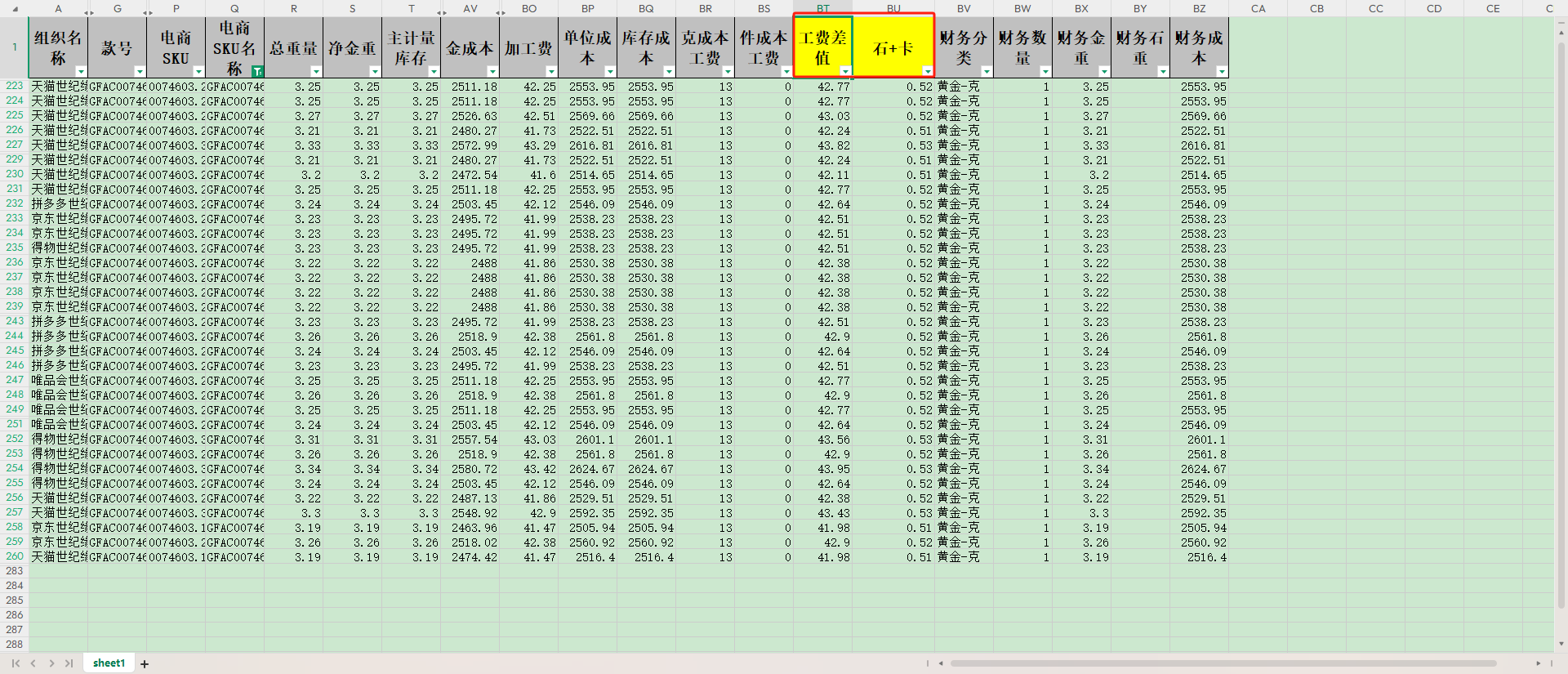This screenshot has height=674, width=1568.
Task: Click the next sheet arrow
Action: point(51,663)
